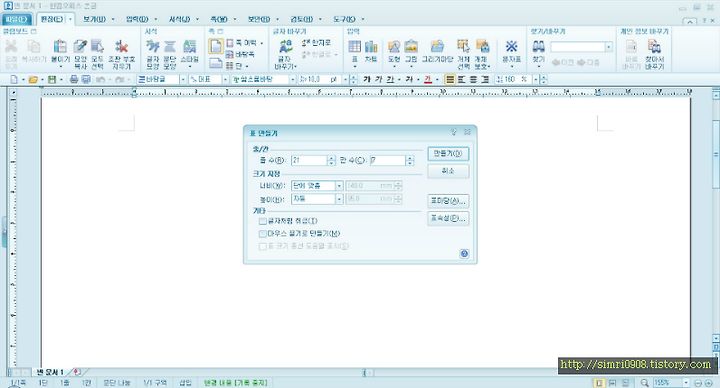Image resolution: width=720 pixels, height=388 pixels.
Task: Click the open folder icon in quick toolbar
Action: (33, 79)
